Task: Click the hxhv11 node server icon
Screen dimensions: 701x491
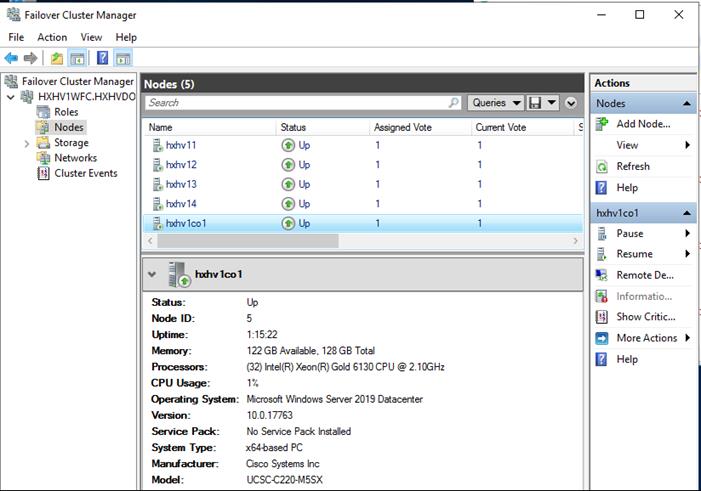Action: 157,145
